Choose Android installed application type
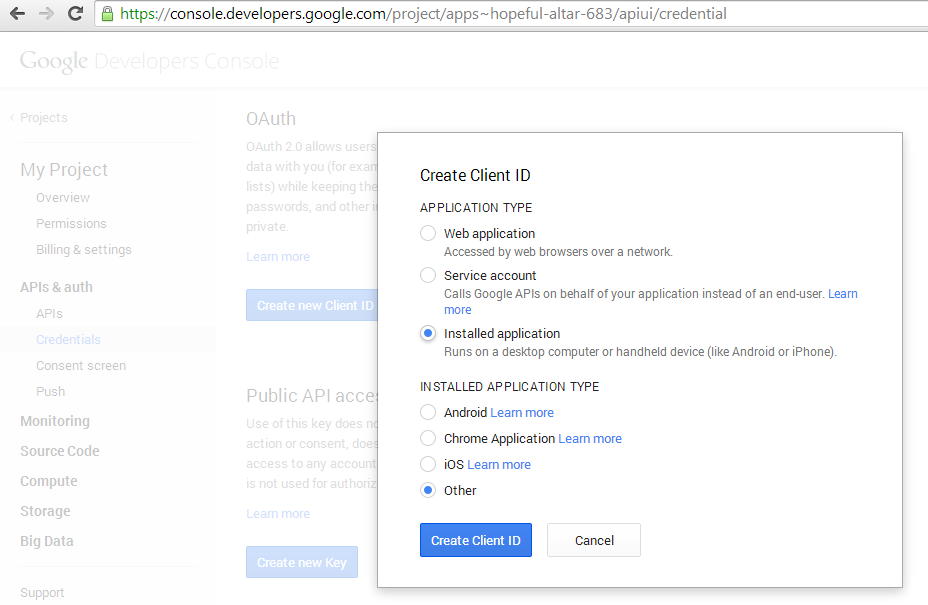This screenshot has height=605, width=928. point(428,412)
